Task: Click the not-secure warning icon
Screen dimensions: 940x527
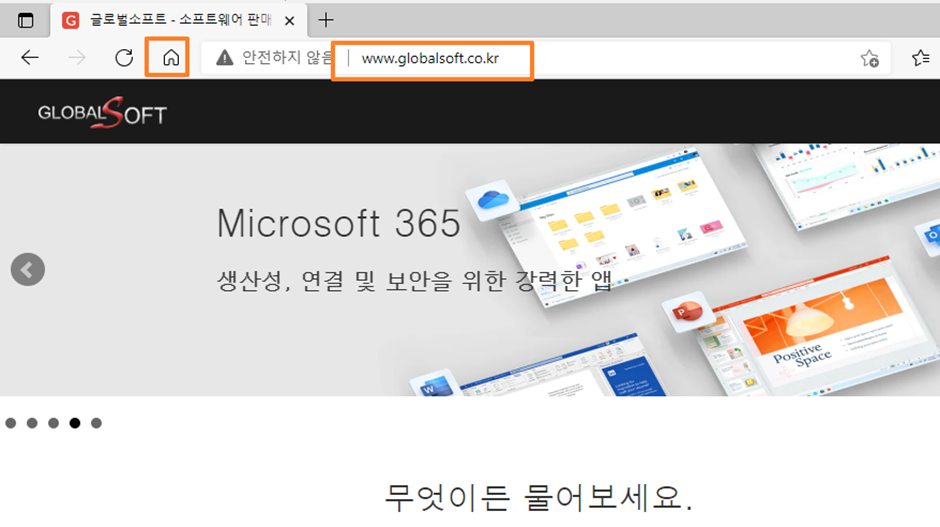Action: coord(224,58)
